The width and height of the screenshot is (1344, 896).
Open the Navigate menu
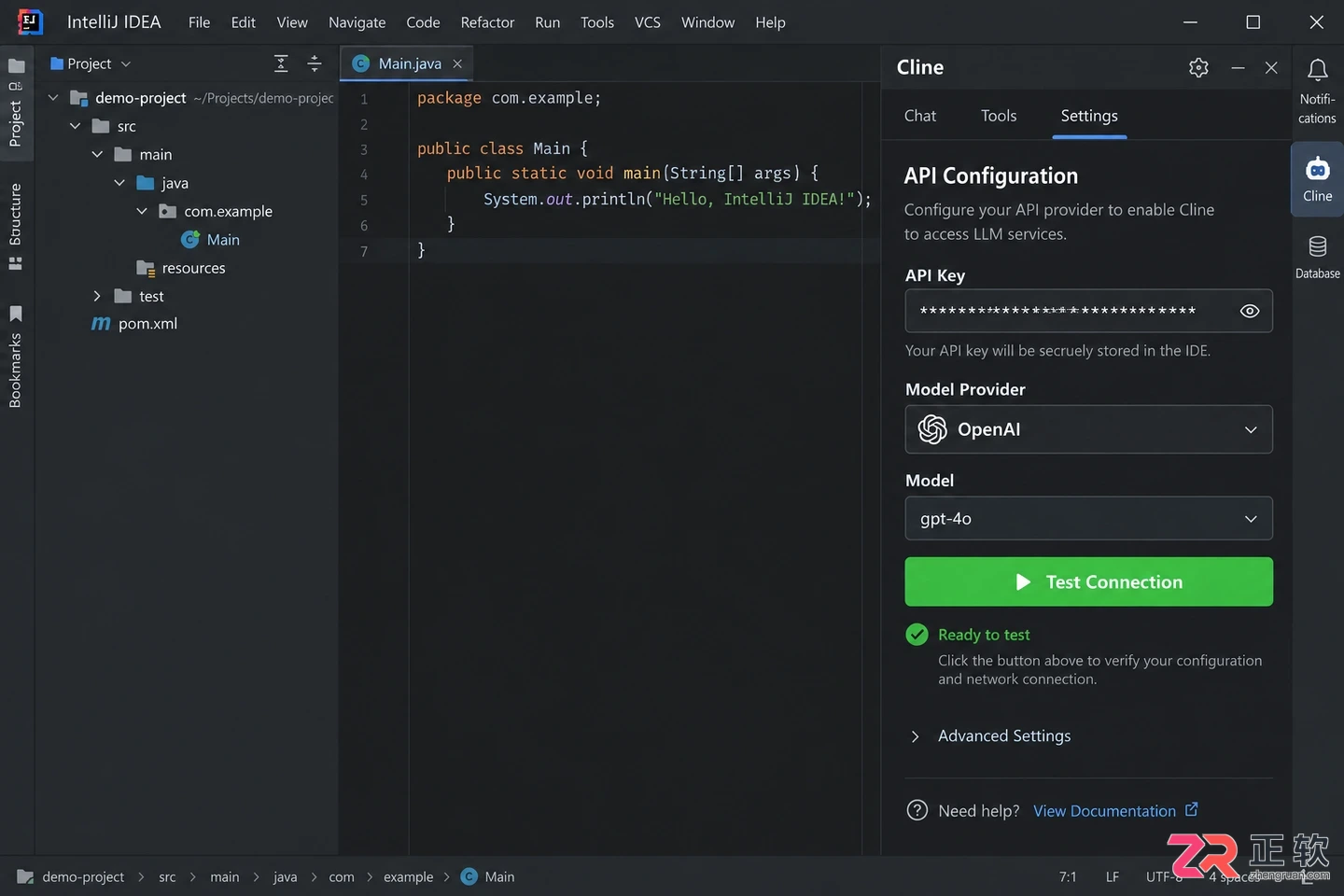357,22
